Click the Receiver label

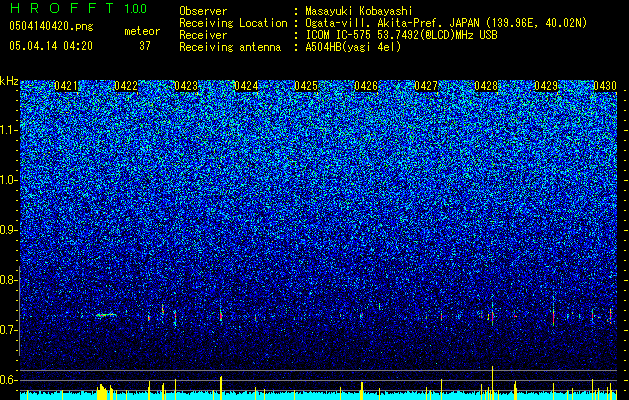(203, 35)
